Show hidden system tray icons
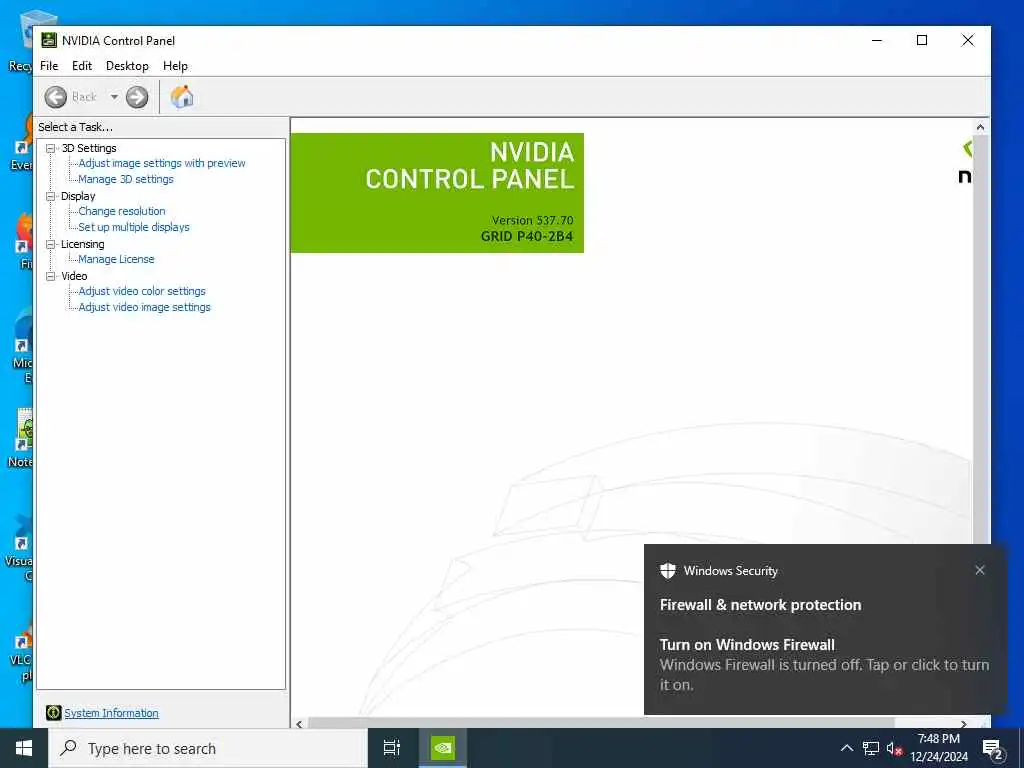Viewport: 1024px width, 768px height. coord(846,748)
